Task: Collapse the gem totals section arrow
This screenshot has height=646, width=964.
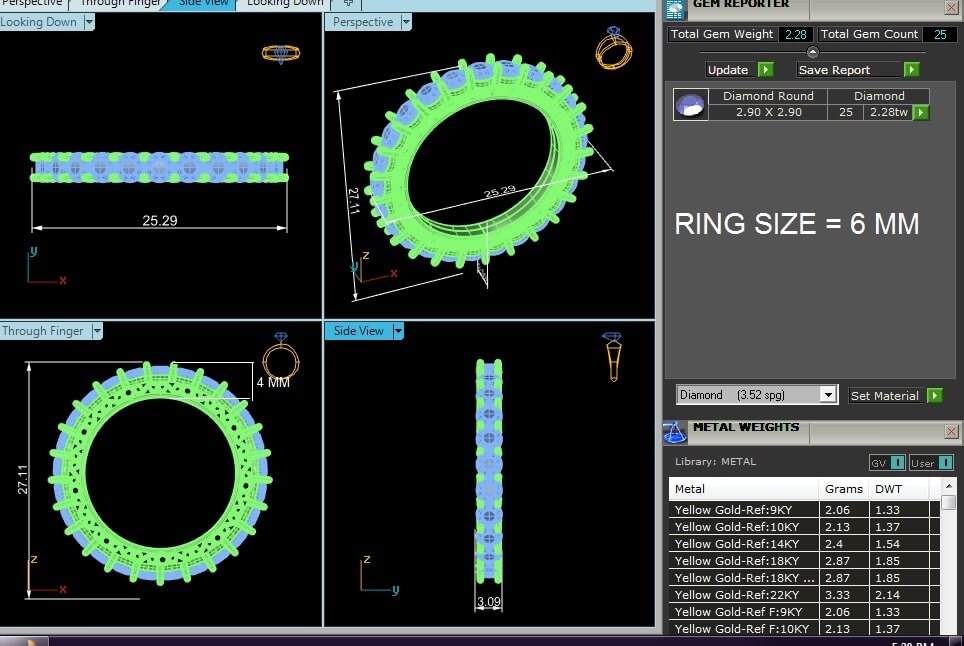Action: click(x=812, y=52)
